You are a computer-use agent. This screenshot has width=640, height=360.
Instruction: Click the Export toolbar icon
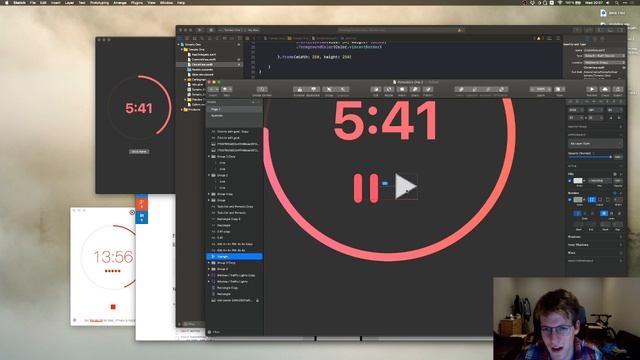[x=618, y=89]
